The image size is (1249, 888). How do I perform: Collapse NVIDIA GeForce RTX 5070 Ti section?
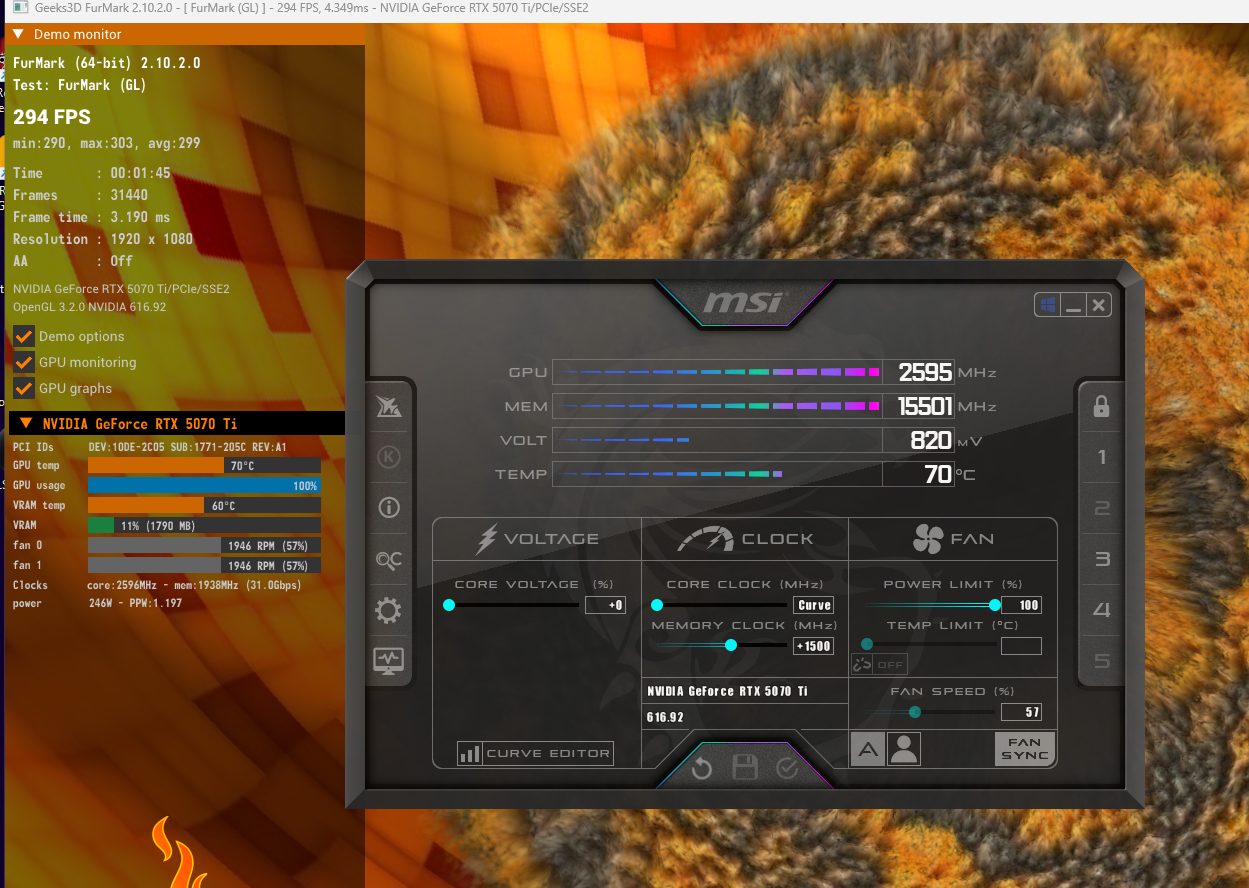point(177,424)
